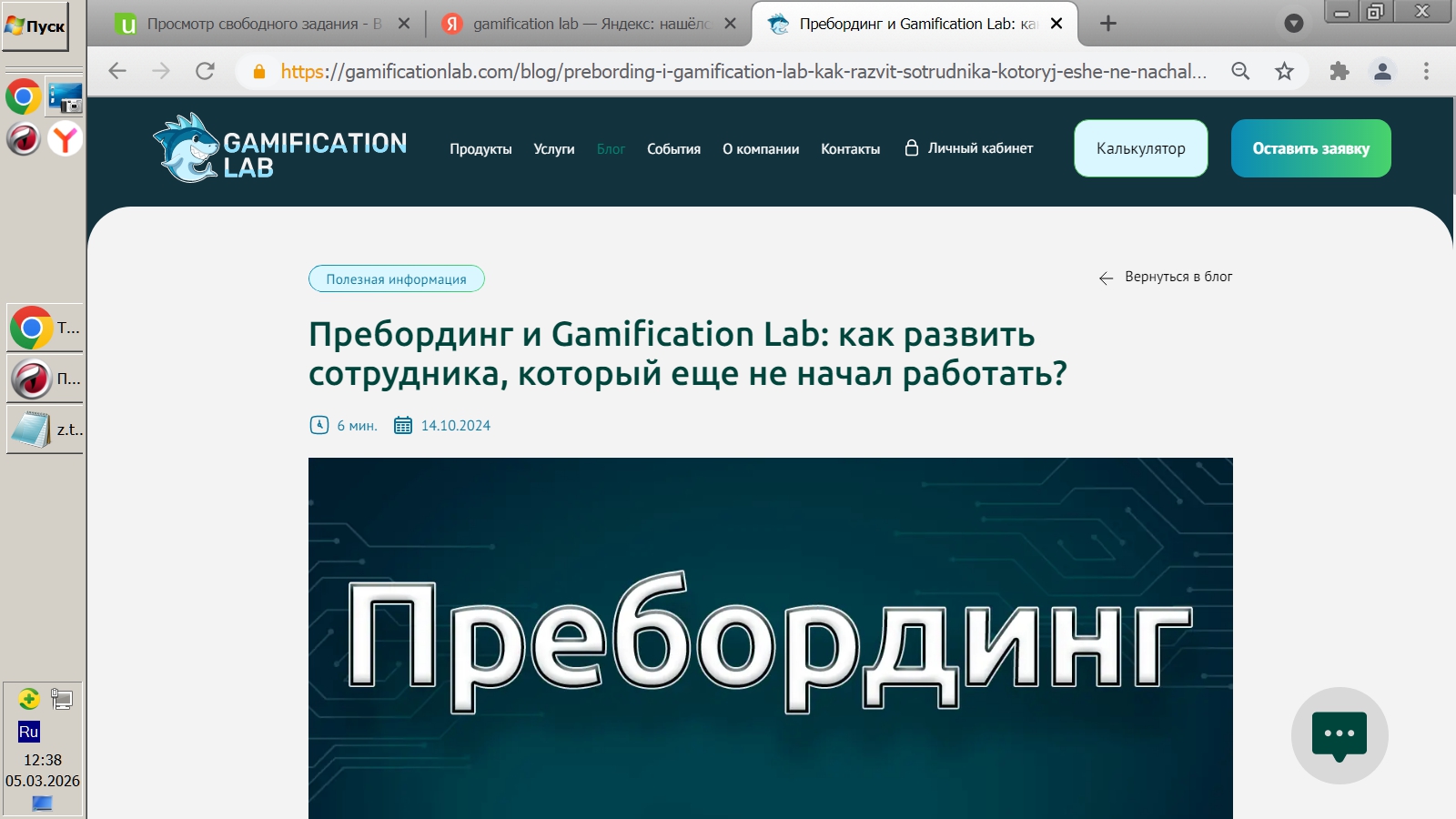This screenshot has height=819, width=1456.
Task: Open the О компании menu item
Action: click(761, 149)
